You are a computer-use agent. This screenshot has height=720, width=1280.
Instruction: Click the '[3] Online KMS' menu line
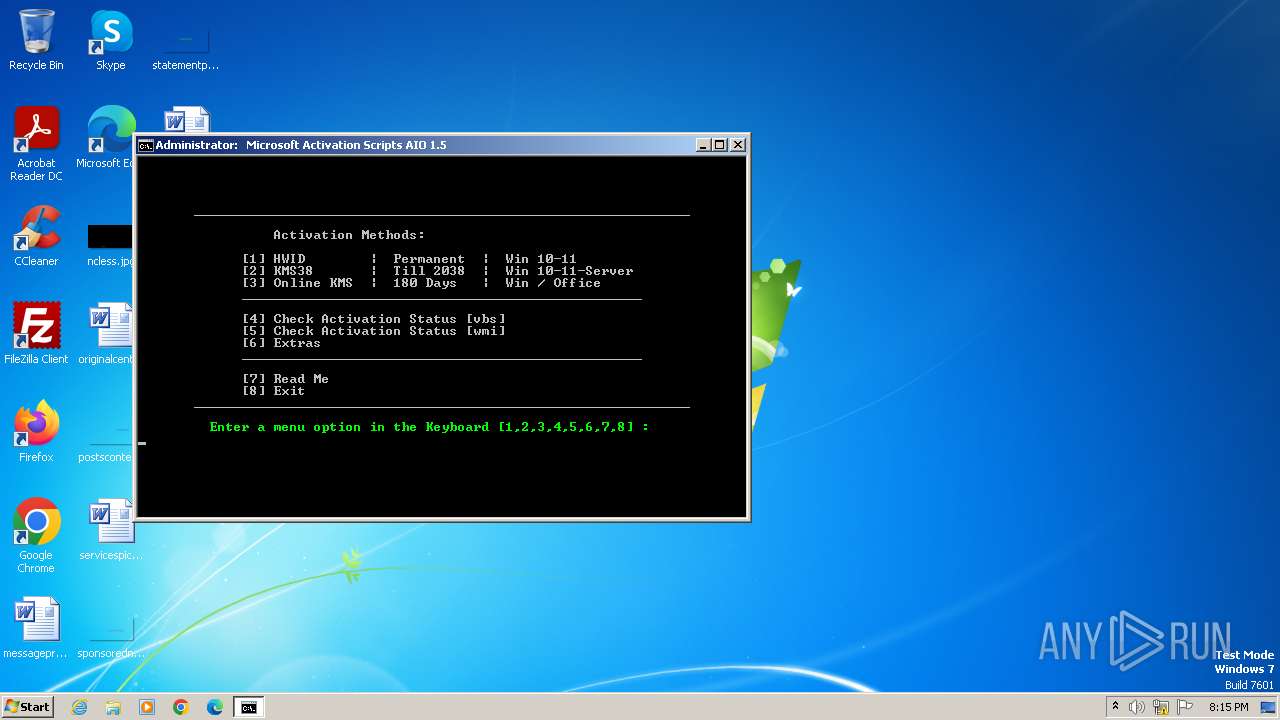pyautogui.click(x=422, y=283)
